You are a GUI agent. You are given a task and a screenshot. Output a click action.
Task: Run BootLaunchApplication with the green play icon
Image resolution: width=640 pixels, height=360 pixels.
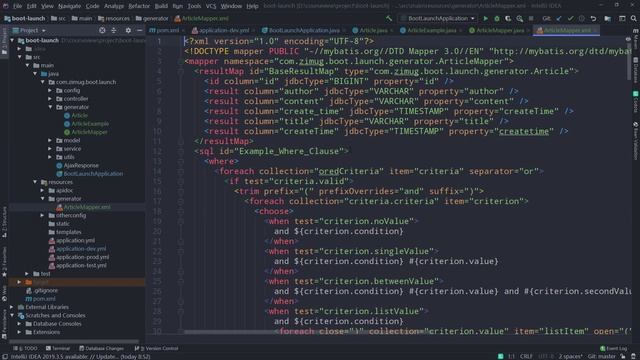(485, 18)
